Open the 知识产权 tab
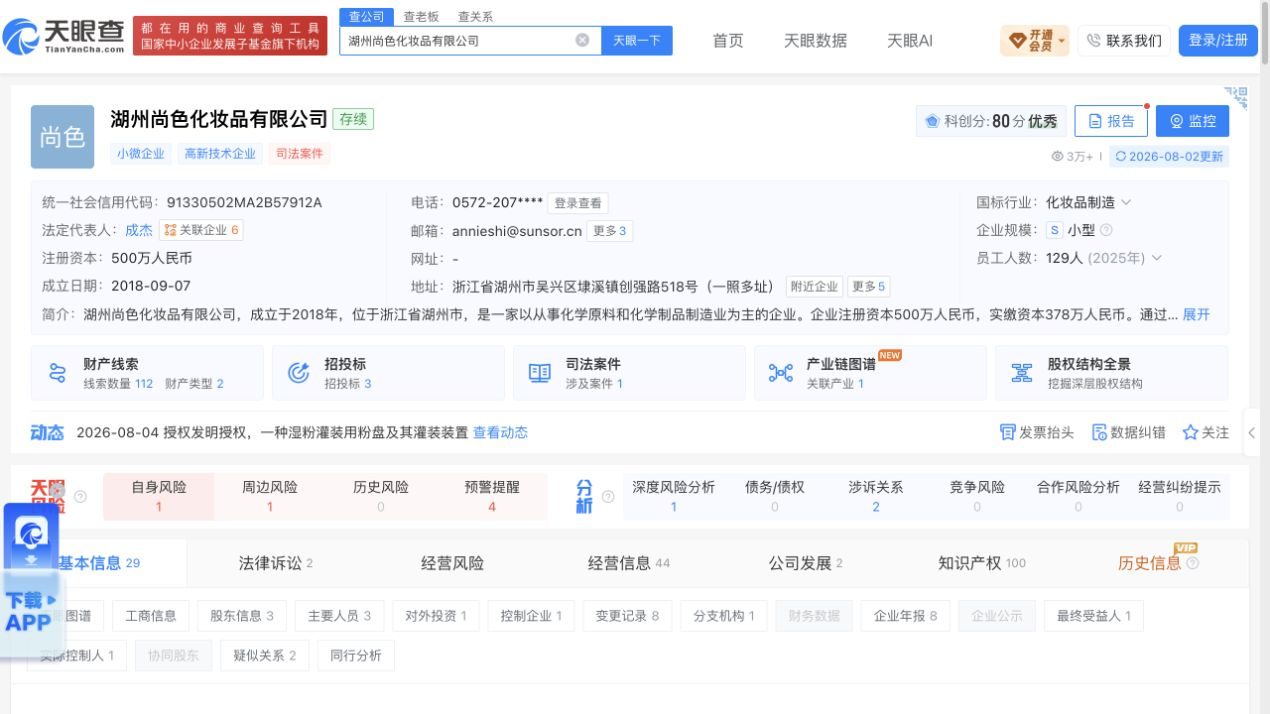The image size is (1270, 714). coord(981,563)
